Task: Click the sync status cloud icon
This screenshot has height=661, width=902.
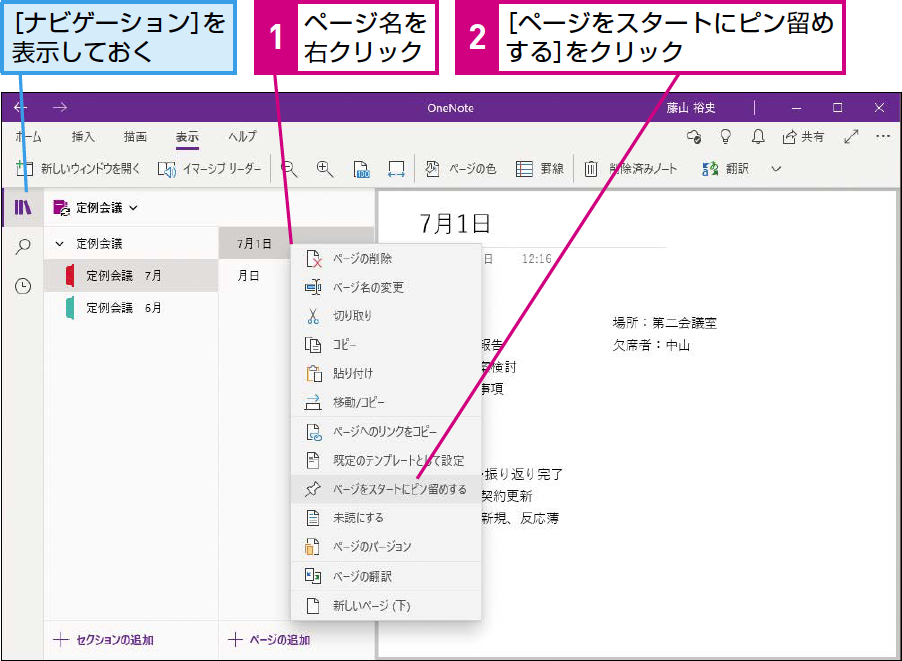Action: coord(694,137)
